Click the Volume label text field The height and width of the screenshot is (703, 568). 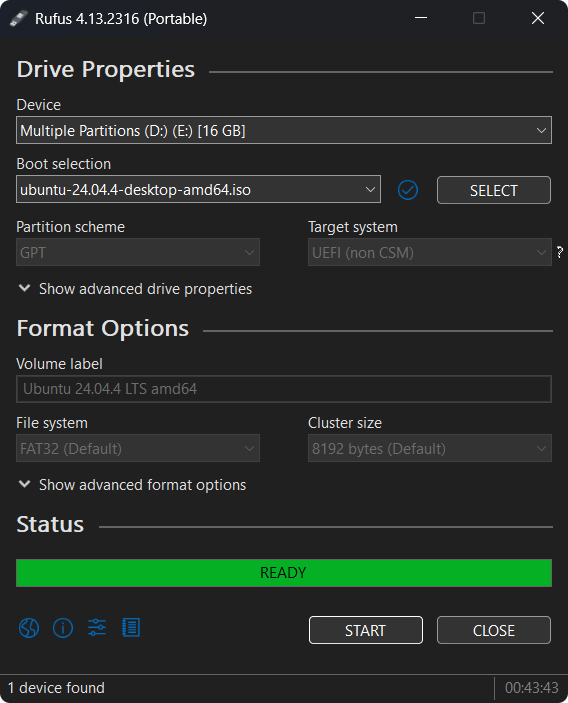point(284,389)
